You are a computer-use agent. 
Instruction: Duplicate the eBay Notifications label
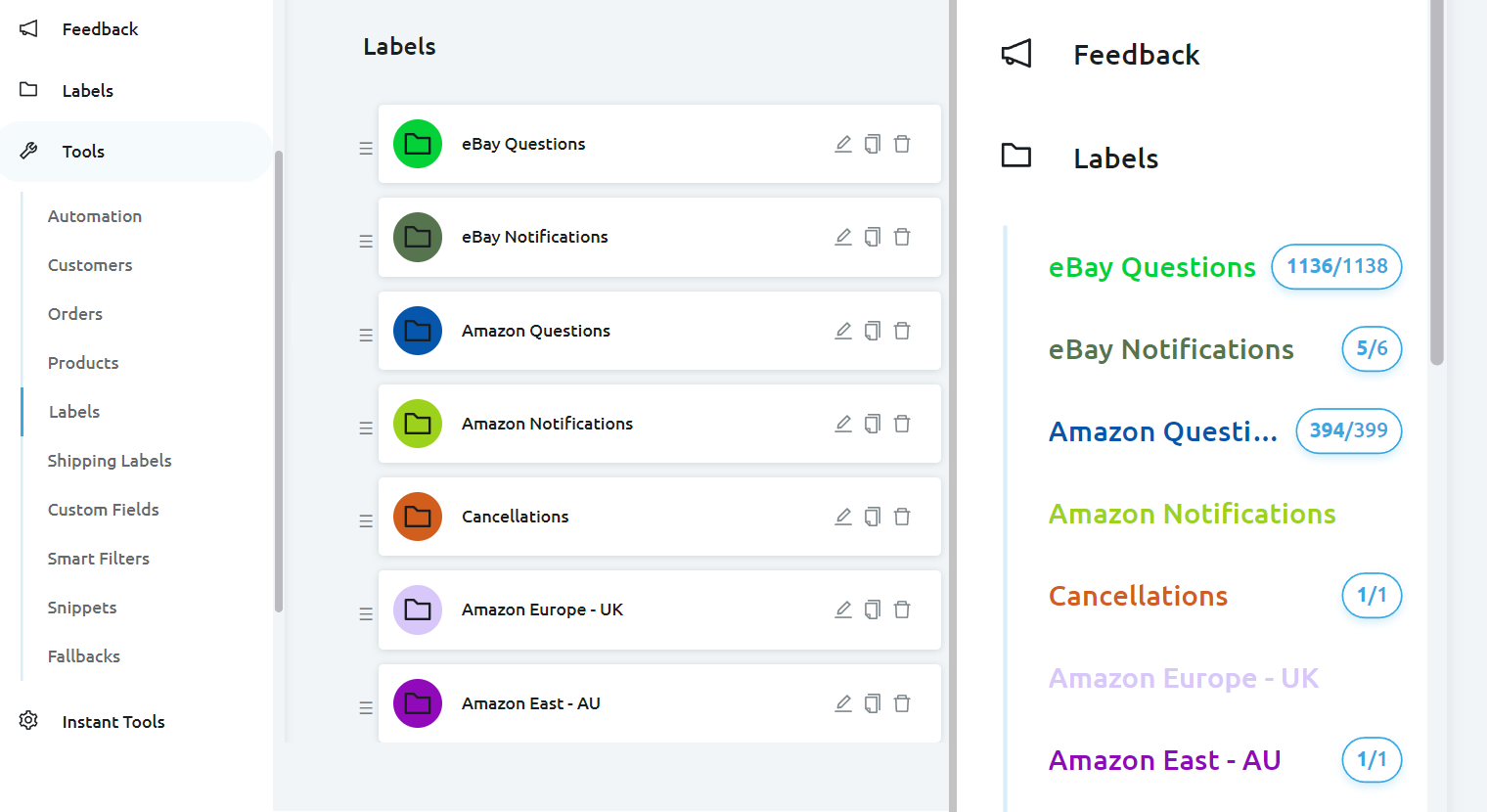[x=873, y=237]
